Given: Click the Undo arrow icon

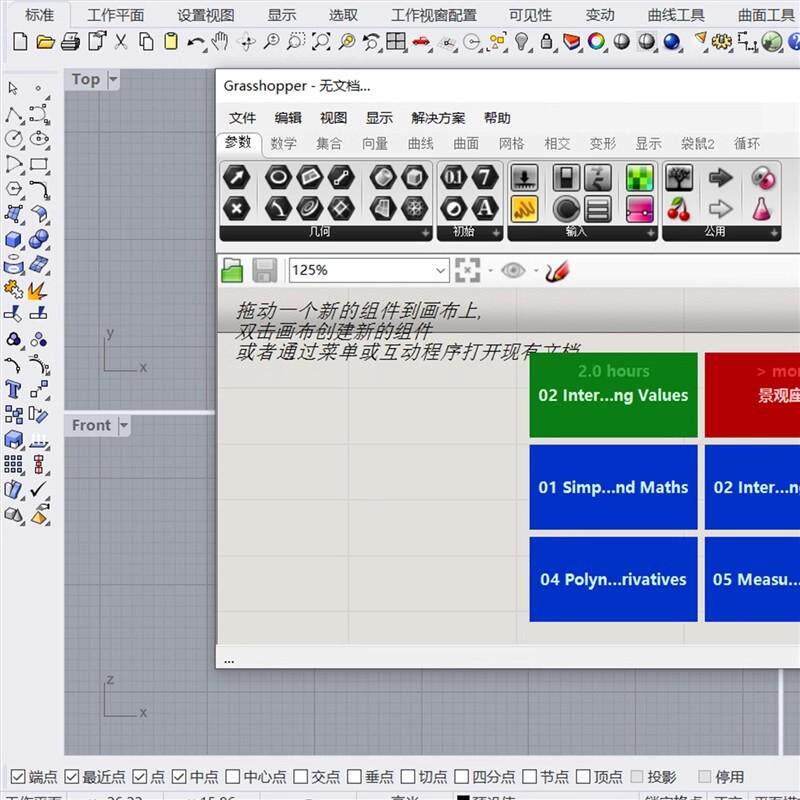Looking at the screenshot, I should coord(196,42).
